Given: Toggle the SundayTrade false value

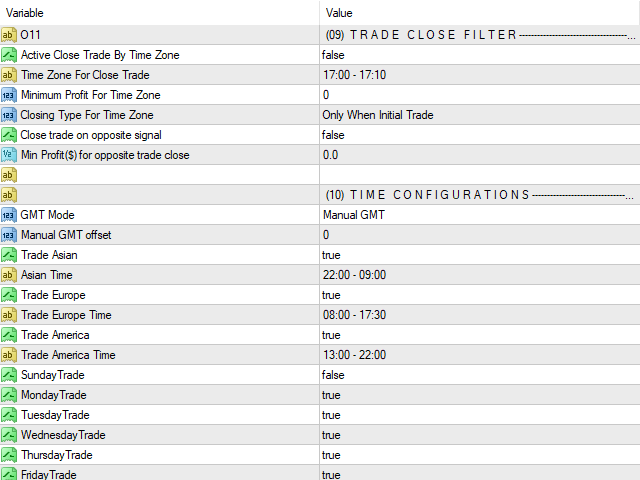Looking at the screenshot, I should tap(480, 375).
